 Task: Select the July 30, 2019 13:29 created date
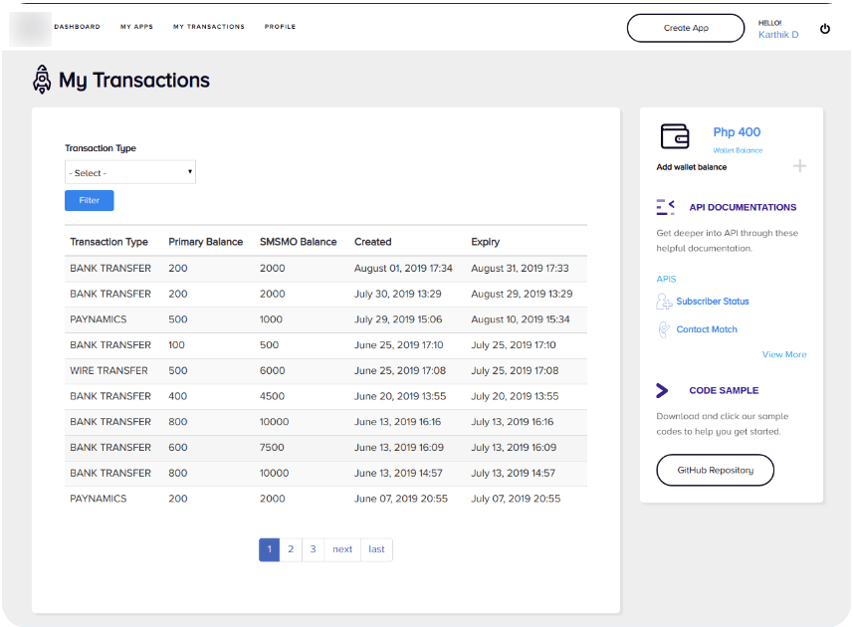398,294
